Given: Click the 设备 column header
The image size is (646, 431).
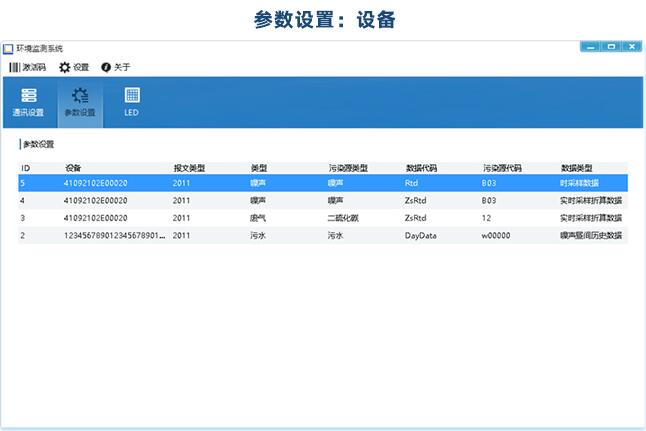Looking at the screenshot, I should 73,168.
